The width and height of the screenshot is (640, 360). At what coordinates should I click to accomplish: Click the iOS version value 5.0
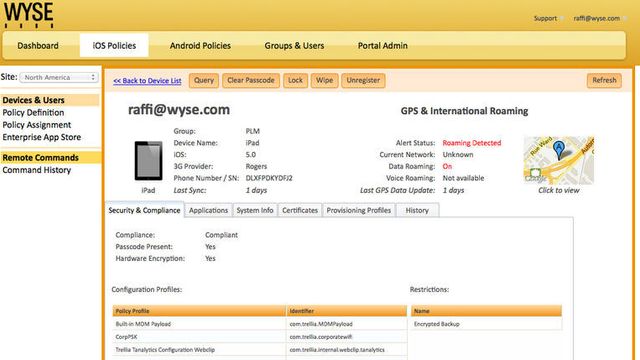(250, 155)
